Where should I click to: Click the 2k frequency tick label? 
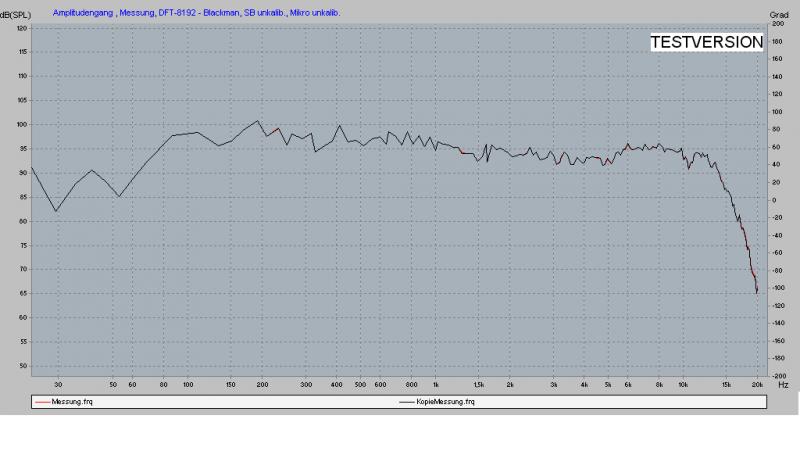510,385
